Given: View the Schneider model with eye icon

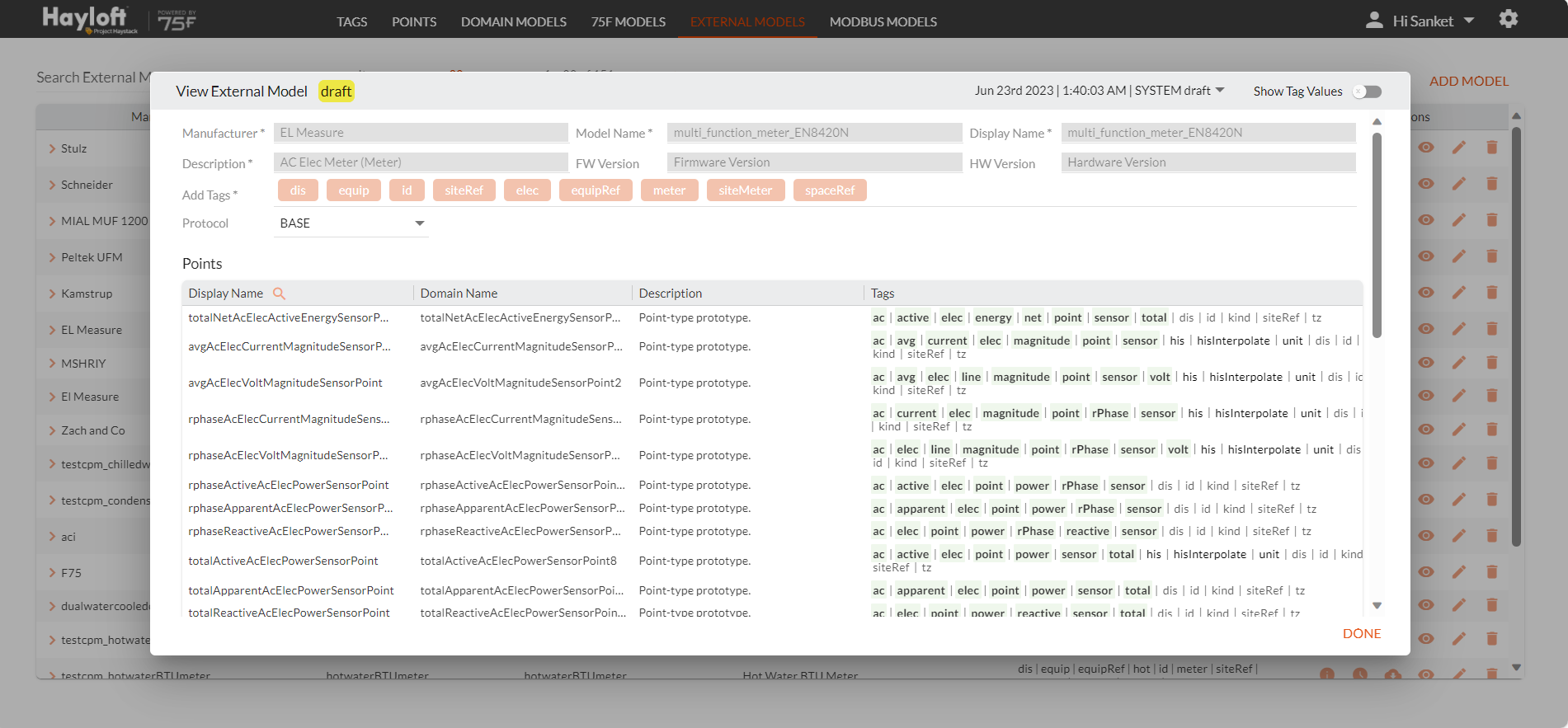Looking at the screenshot, I should click(x=1426, y=184).
